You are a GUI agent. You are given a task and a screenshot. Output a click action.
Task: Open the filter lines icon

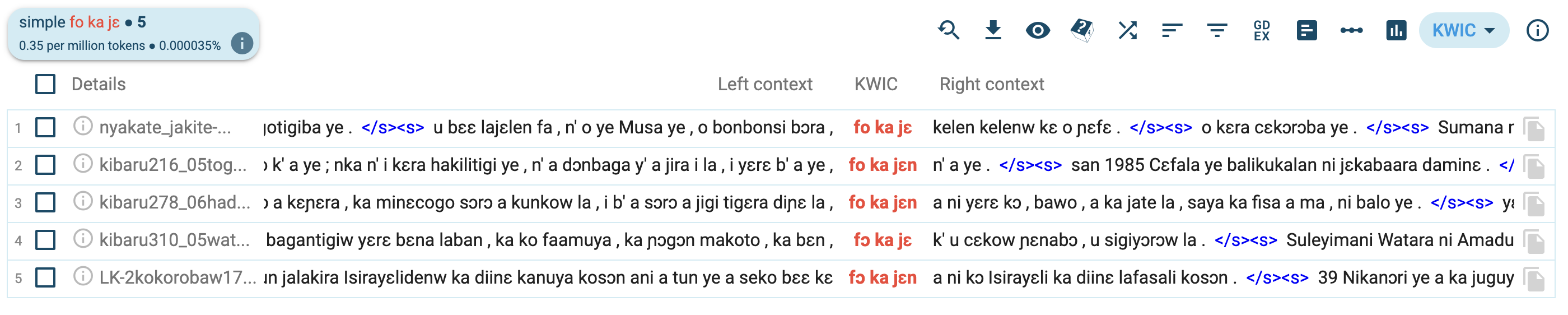tap(1217, 30)
